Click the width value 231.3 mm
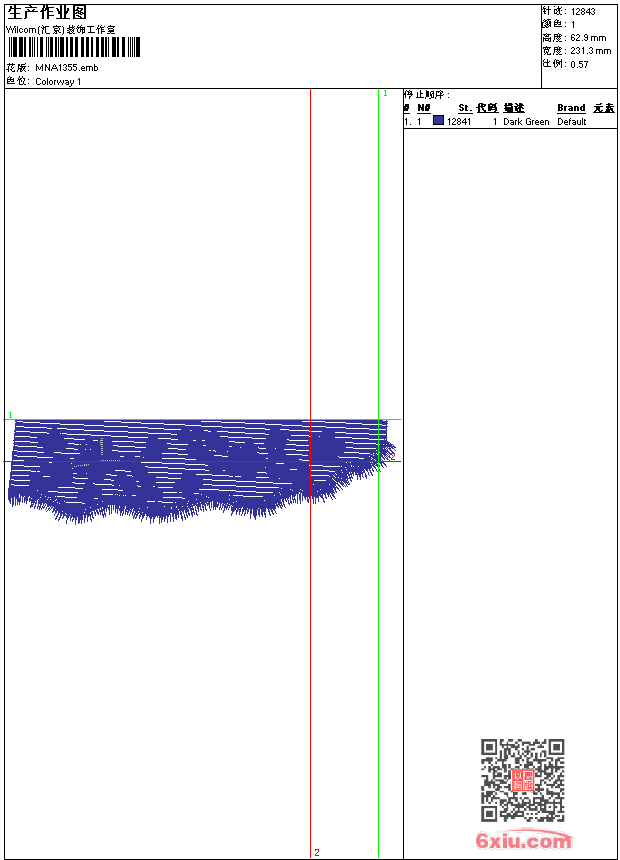The image size is (620, 860). [x=590, y=51]
